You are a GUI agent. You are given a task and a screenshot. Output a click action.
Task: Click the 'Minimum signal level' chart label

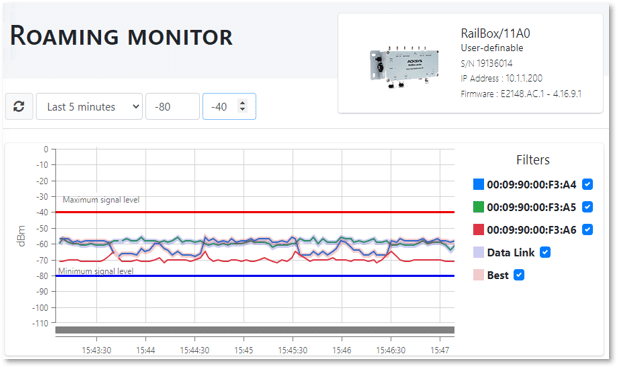coord(96,271)
